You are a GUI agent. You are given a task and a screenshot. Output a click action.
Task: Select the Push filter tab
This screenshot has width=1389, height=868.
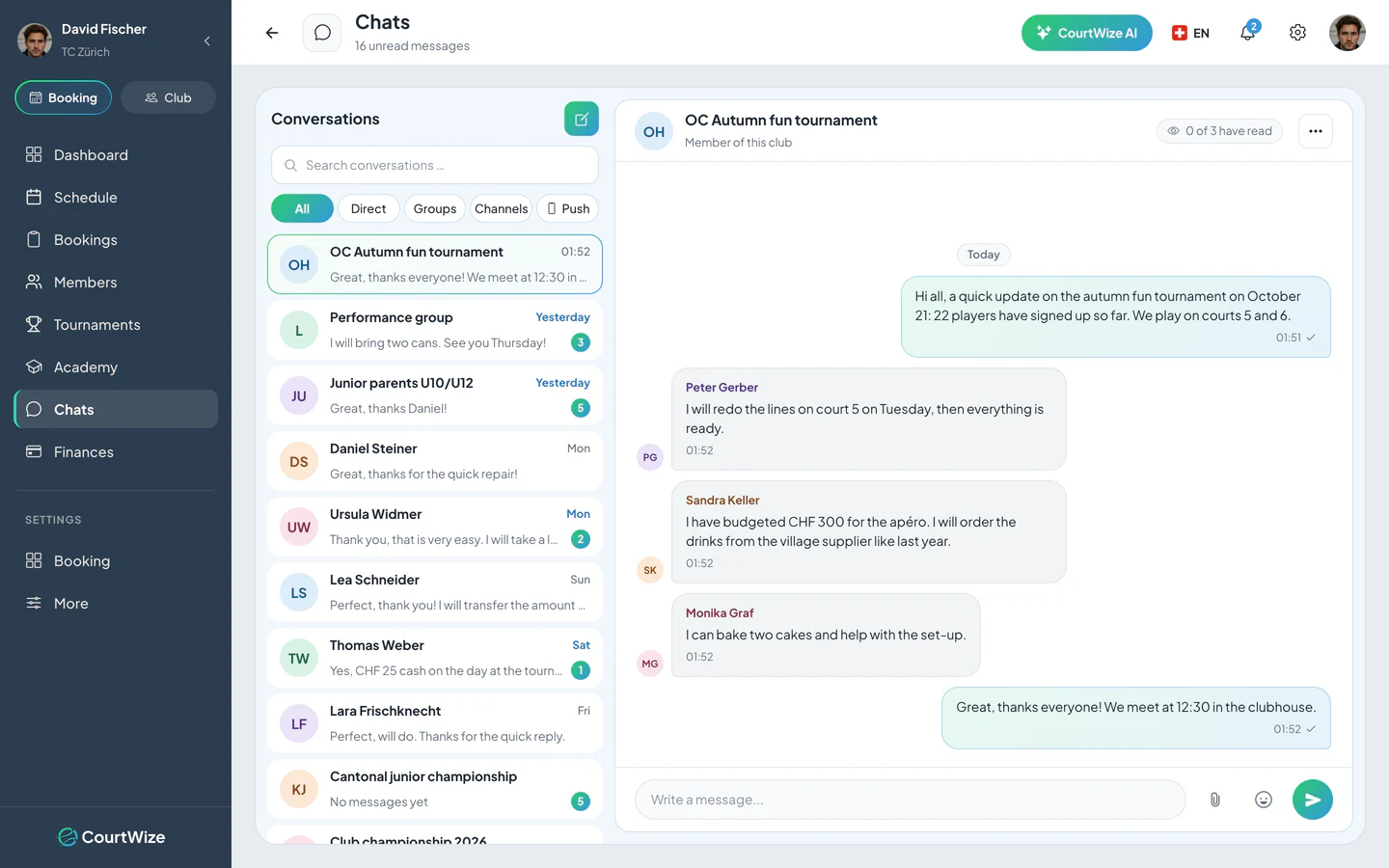point(568,208)
